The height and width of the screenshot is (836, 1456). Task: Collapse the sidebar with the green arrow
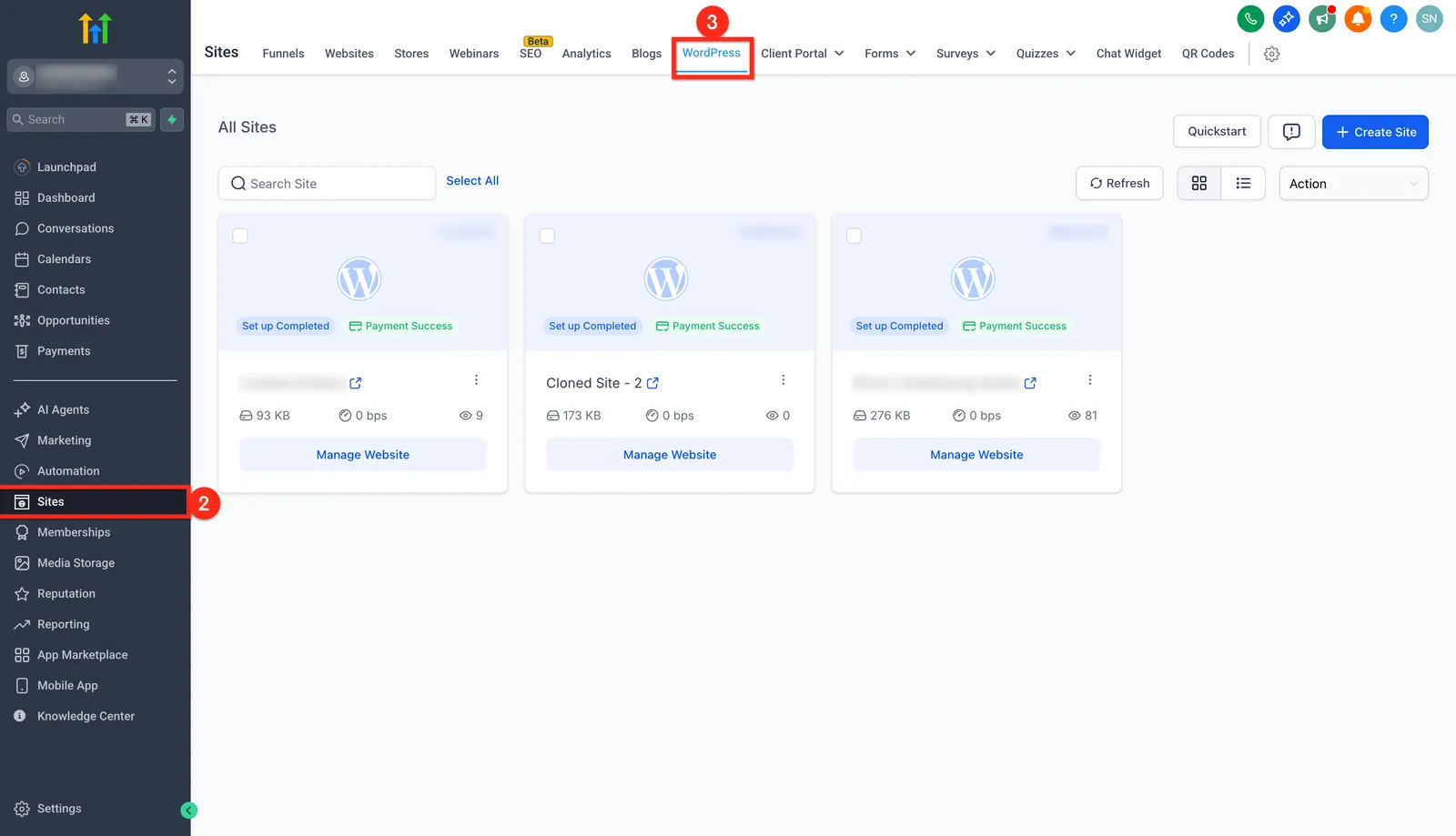point(189,811)
